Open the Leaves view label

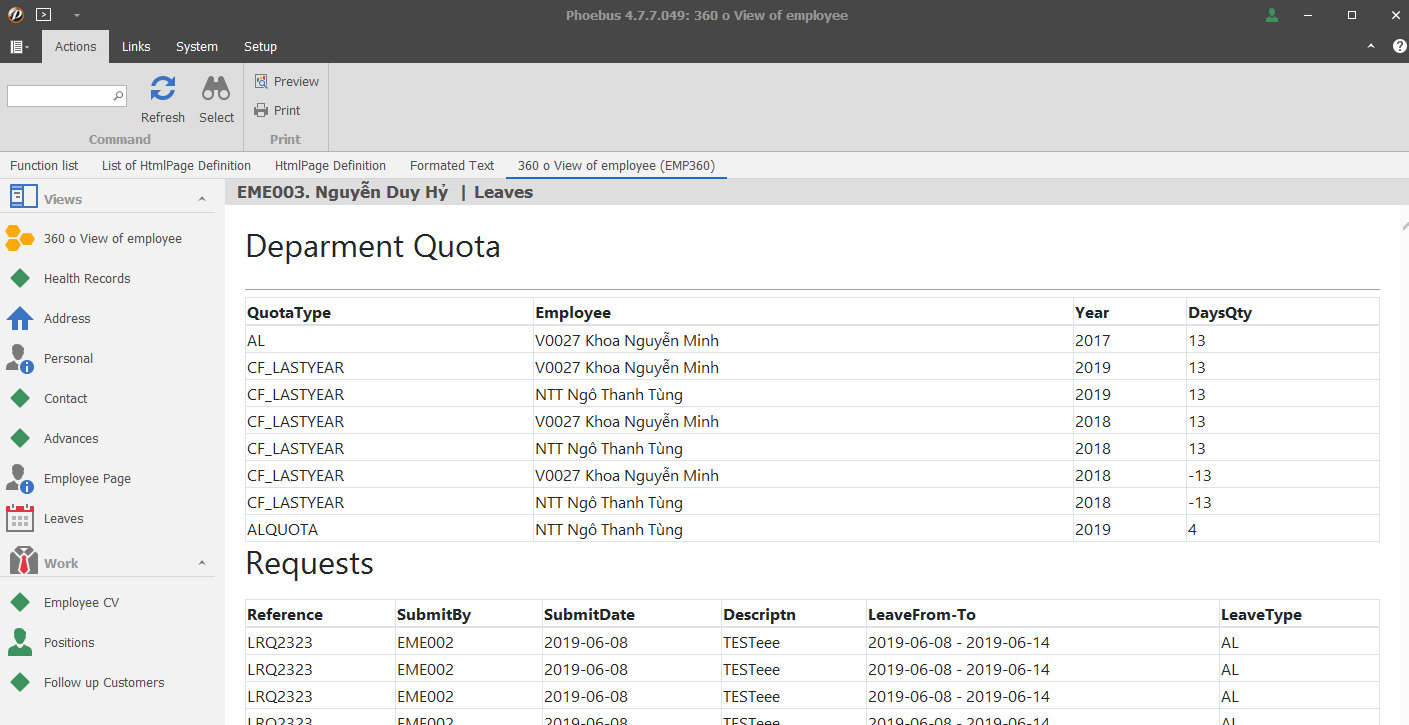pyautogui.click(x=64, y=519)
